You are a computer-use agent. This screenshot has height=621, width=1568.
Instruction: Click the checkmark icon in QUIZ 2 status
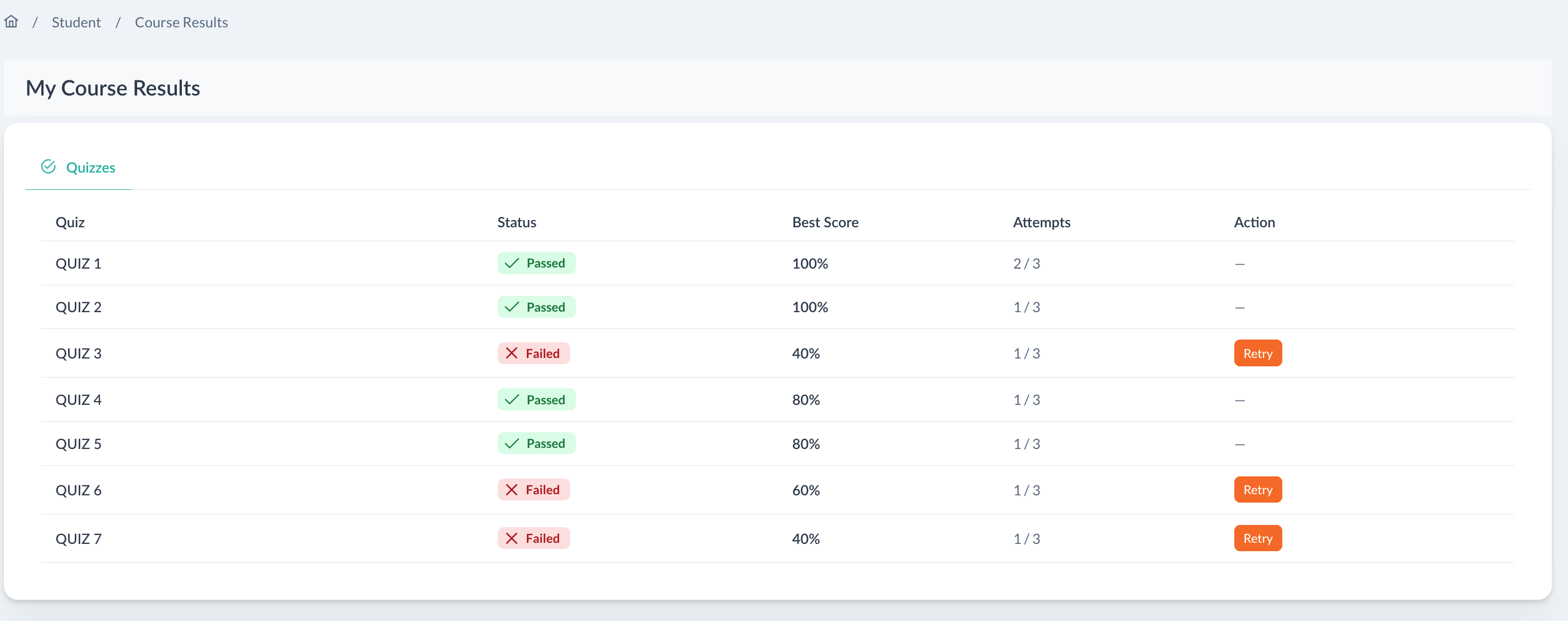(512, 307)
